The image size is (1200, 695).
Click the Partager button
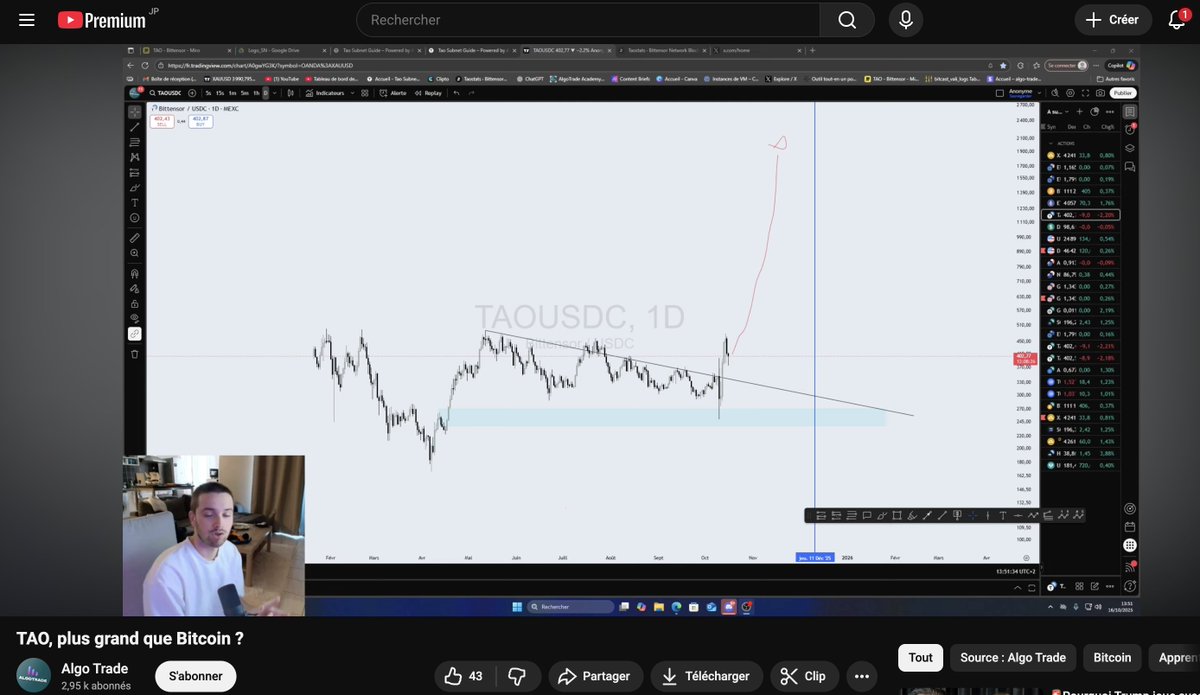click(x=595, y=676)
